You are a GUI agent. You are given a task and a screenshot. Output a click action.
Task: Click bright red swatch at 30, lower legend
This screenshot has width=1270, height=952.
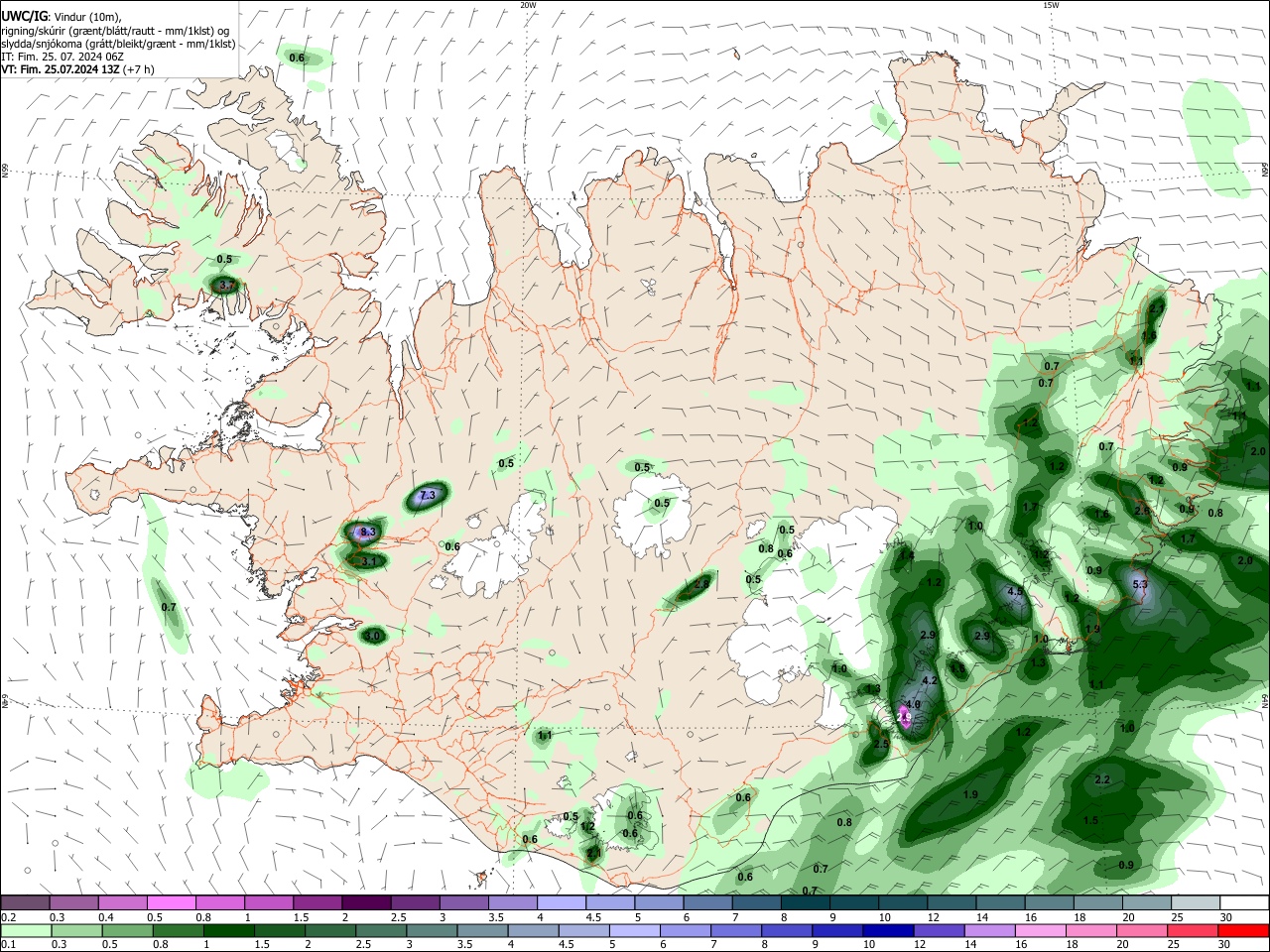tap(1244, 930)
